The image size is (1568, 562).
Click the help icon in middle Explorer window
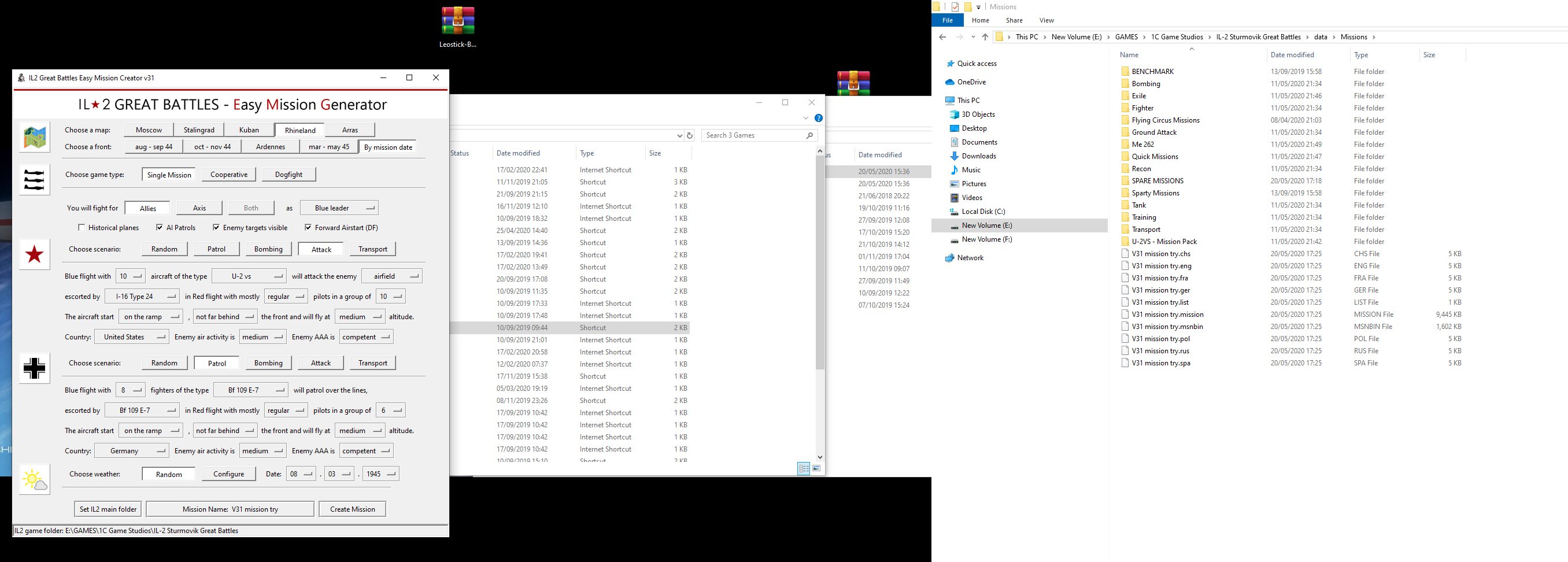pyautogui.click(x=819, y=118)
